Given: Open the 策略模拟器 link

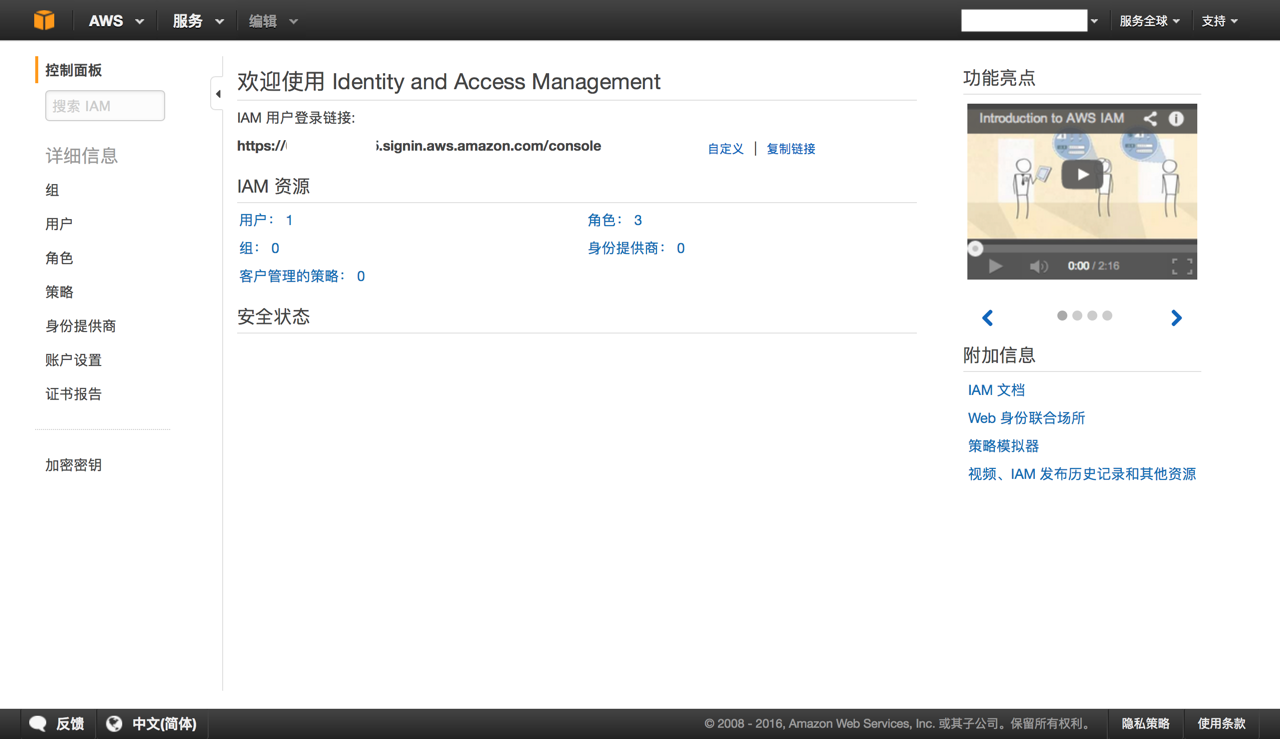Looking at the screenshot, I should click(1003, 446).
